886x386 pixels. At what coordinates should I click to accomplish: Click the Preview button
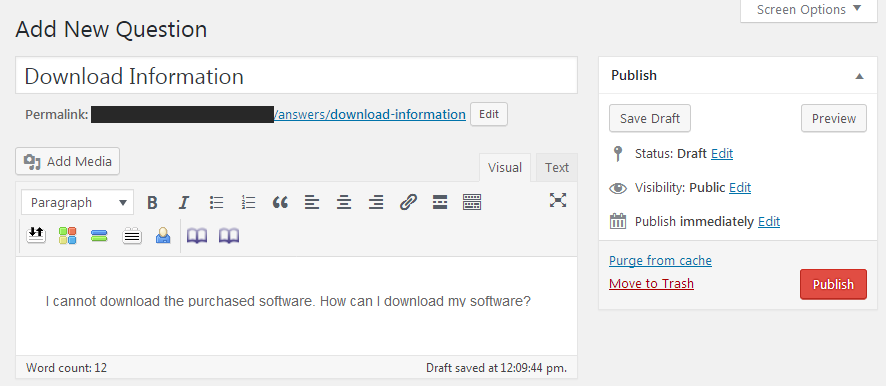833,119
